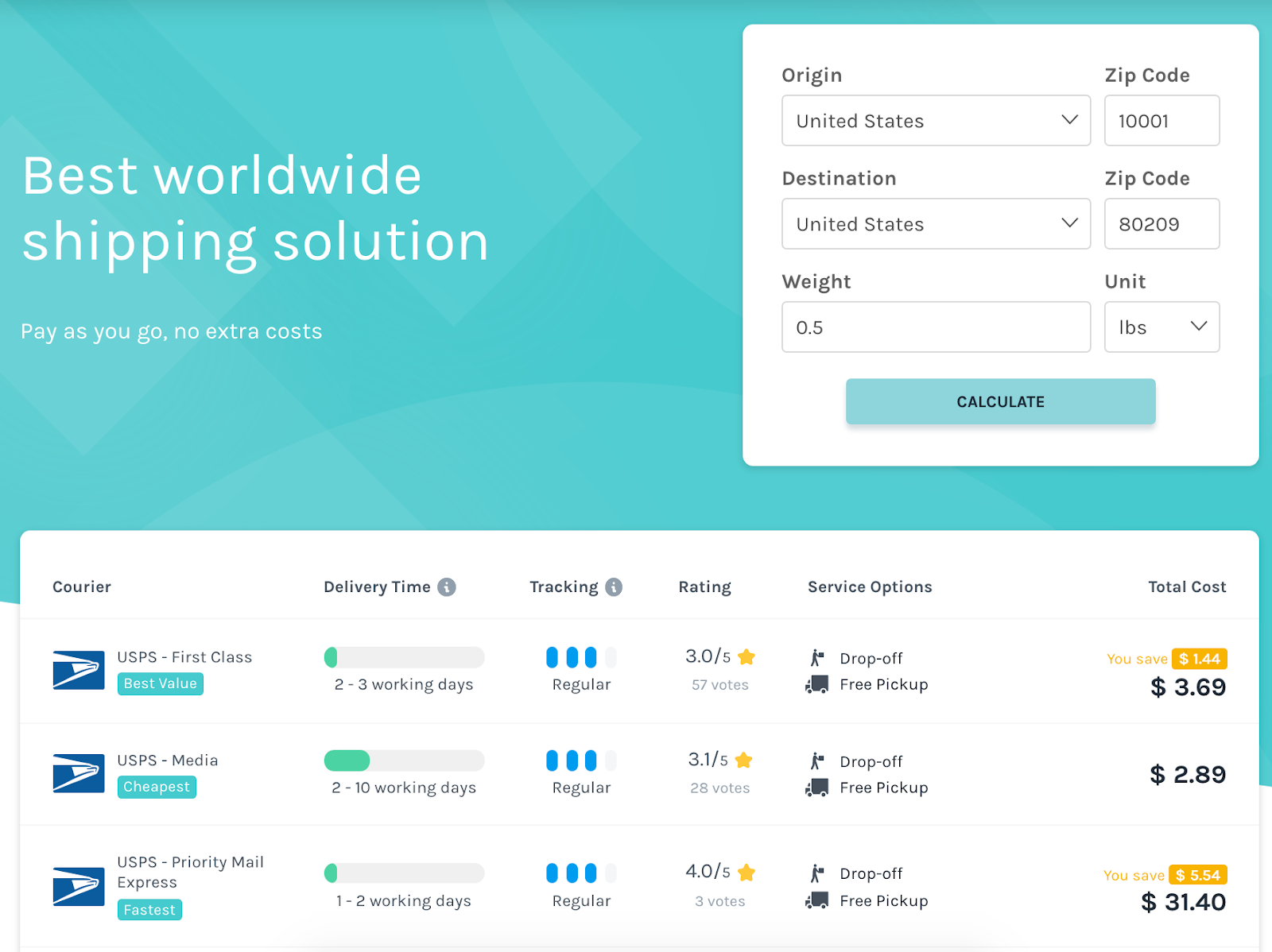The width and height of the screenshot is (1272, 952).
Task: Click the star icon next to 4.0/5 rating
Action: coord(747,873)
